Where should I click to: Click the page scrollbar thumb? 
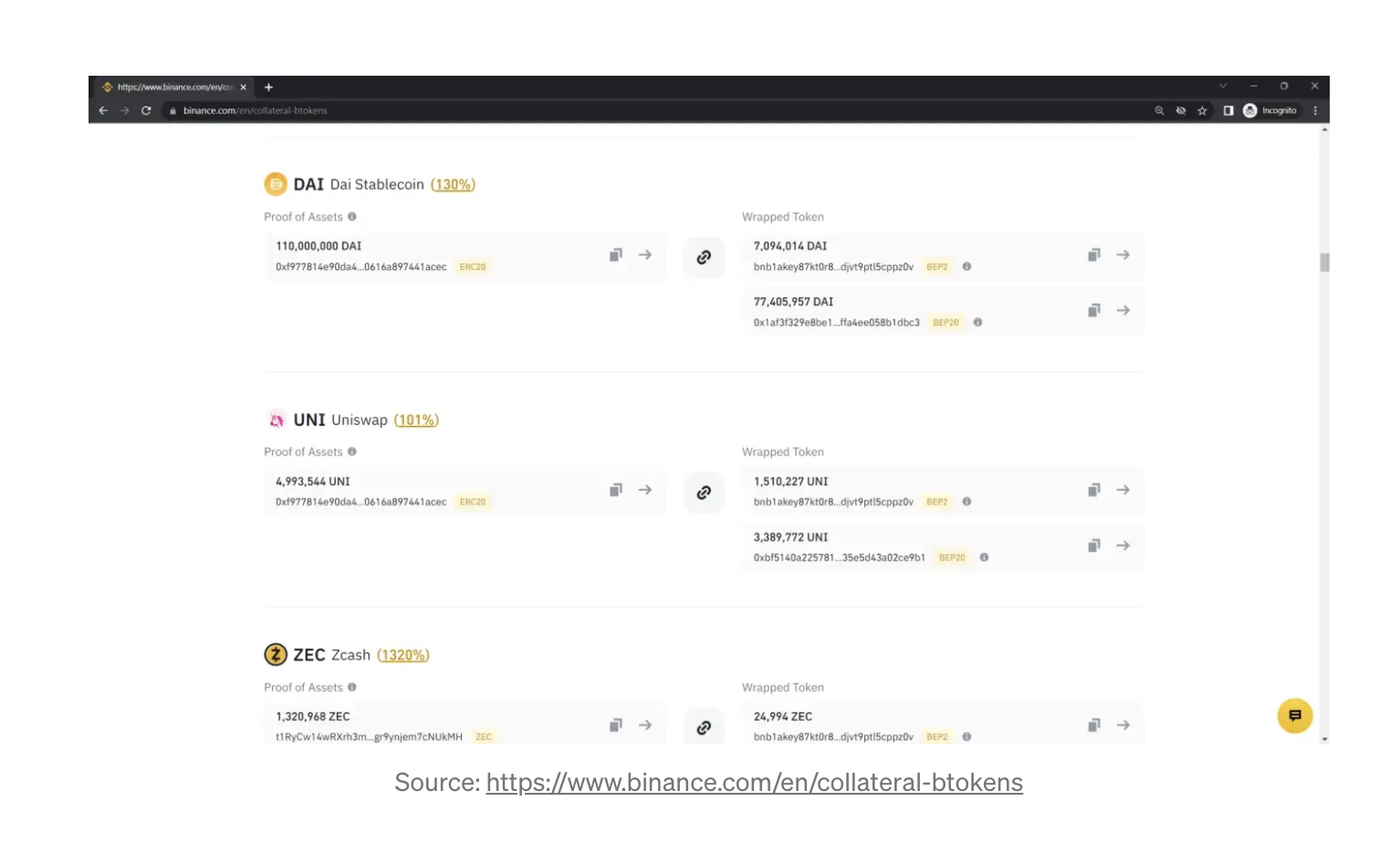pos(1324,263)
